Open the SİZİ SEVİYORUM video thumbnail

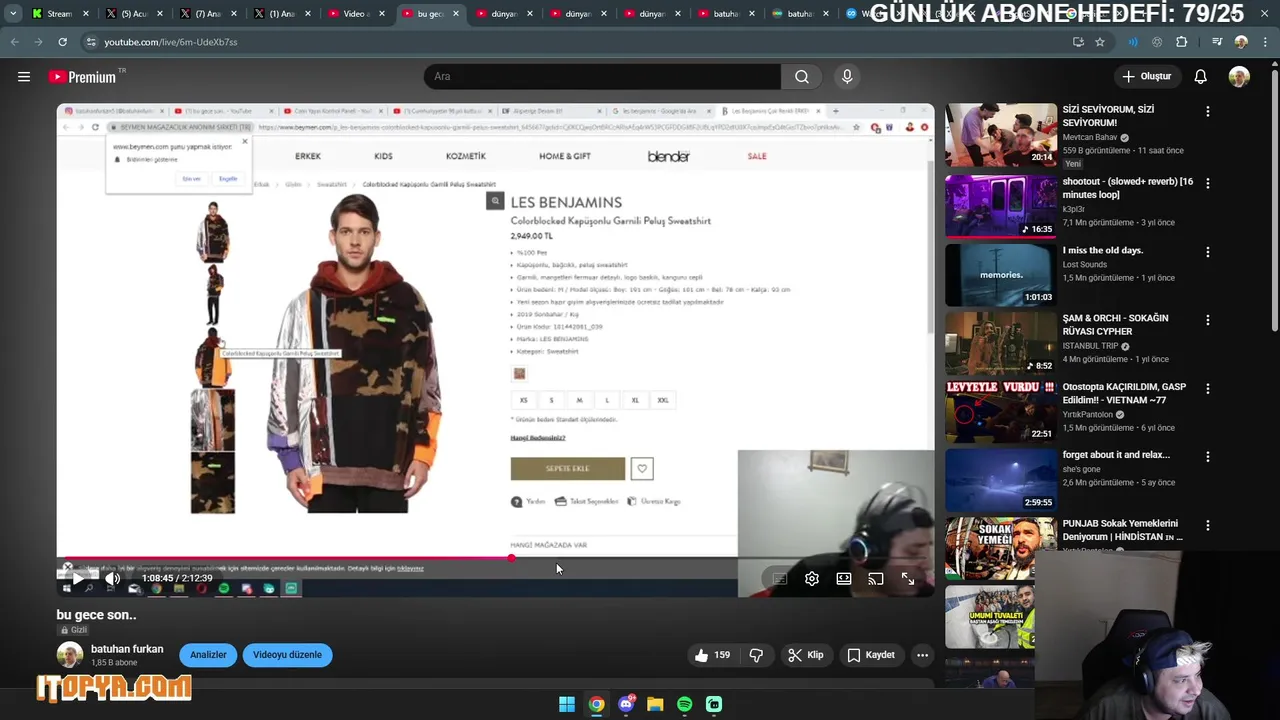point(1001,134)
